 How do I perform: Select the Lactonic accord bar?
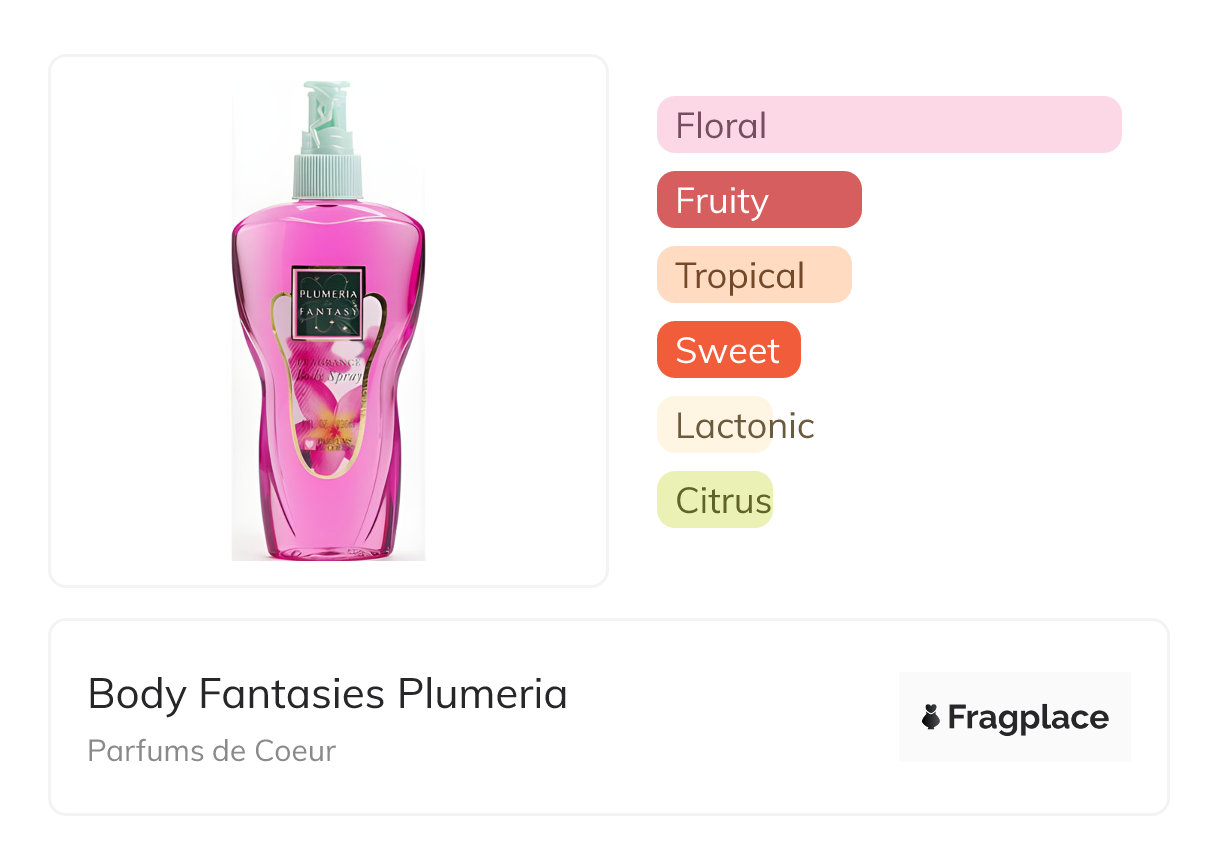click(714, 425)
